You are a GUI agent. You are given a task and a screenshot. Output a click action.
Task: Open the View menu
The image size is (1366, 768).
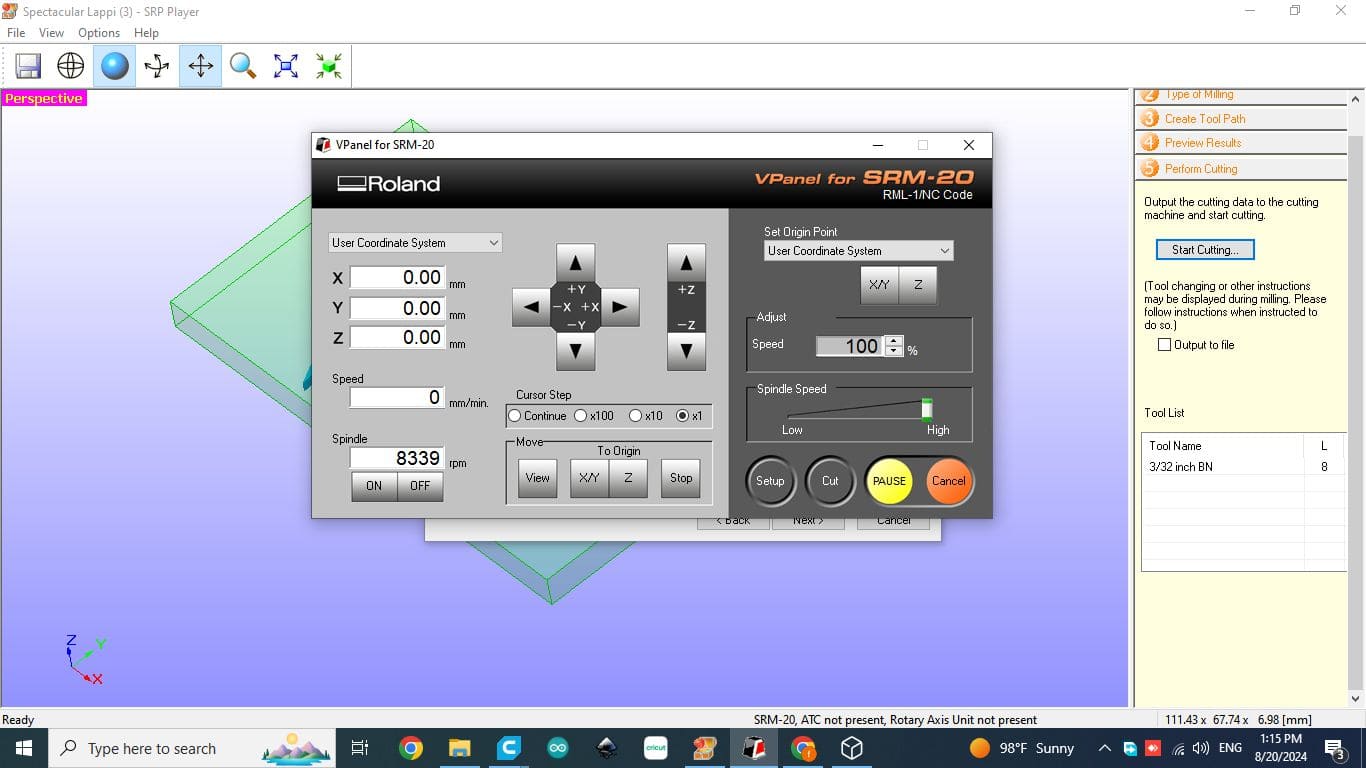pyautogui.click(x=51, y=33)
